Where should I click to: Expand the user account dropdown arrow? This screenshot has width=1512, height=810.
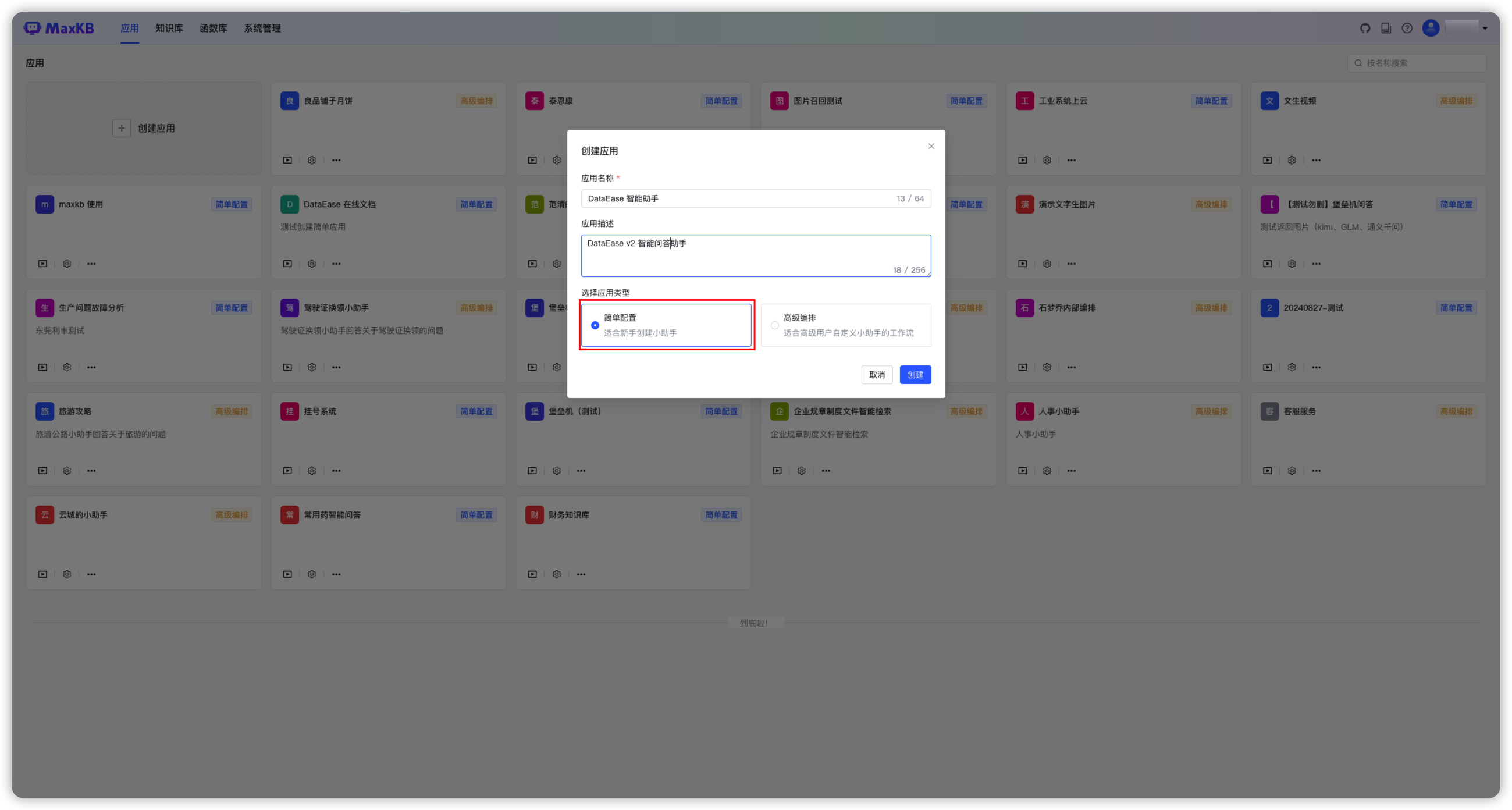tap(1485, 29)
